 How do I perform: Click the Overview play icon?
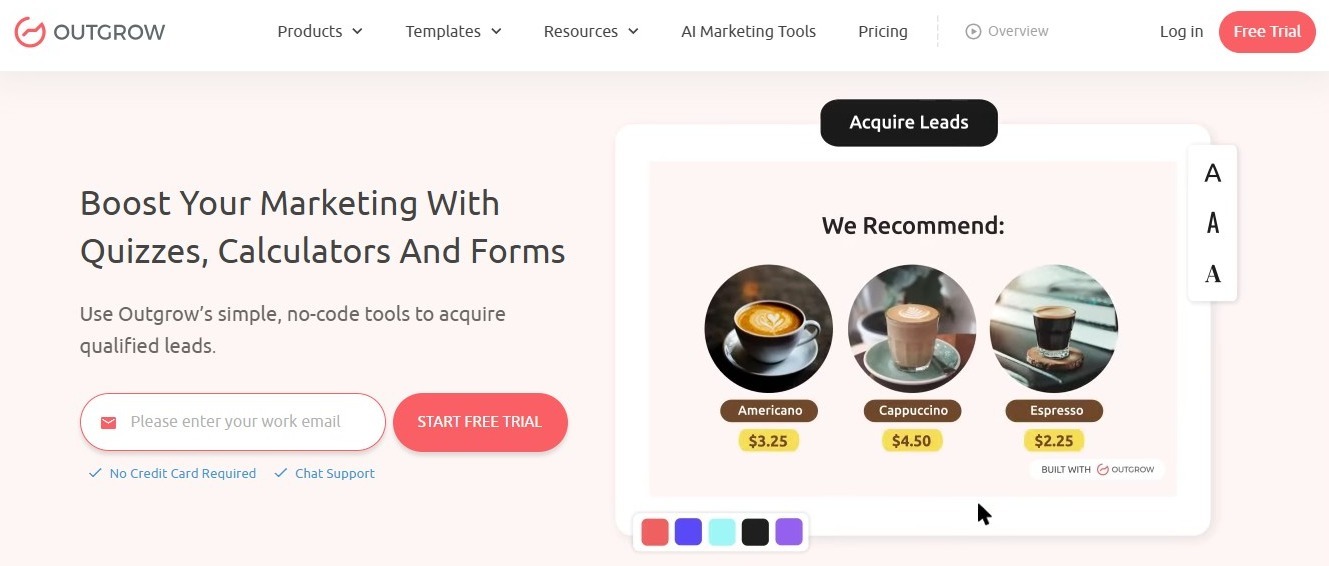pyautogui.click(x=973, y=31)
